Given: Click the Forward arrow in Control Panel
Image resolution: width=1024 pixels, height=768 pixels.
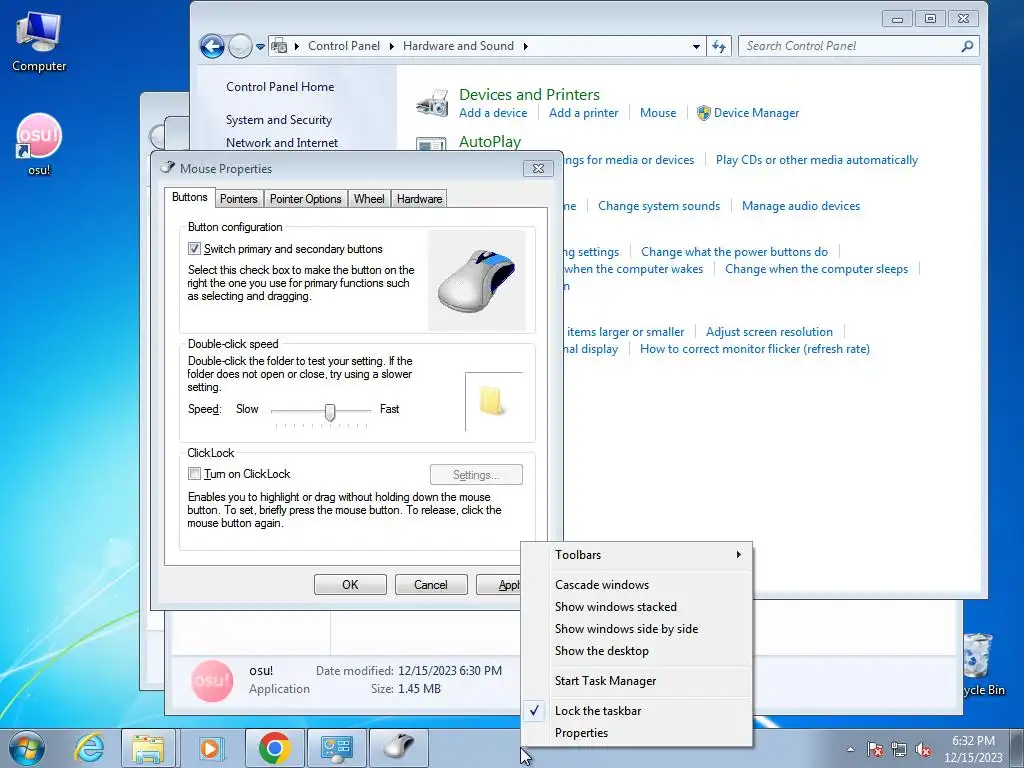Looking at the screenshot, I should click(x=240, y=46).
